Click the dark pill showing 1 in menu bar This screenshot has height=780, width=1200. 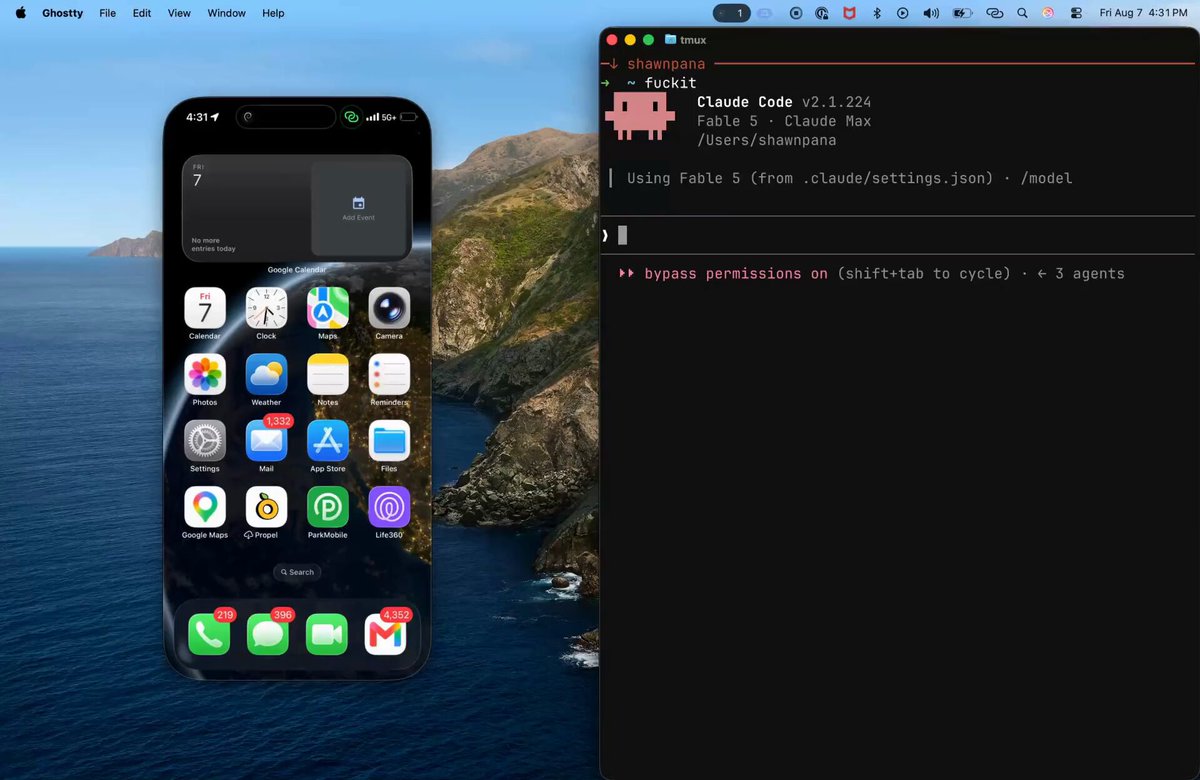[x=732, y=13]
